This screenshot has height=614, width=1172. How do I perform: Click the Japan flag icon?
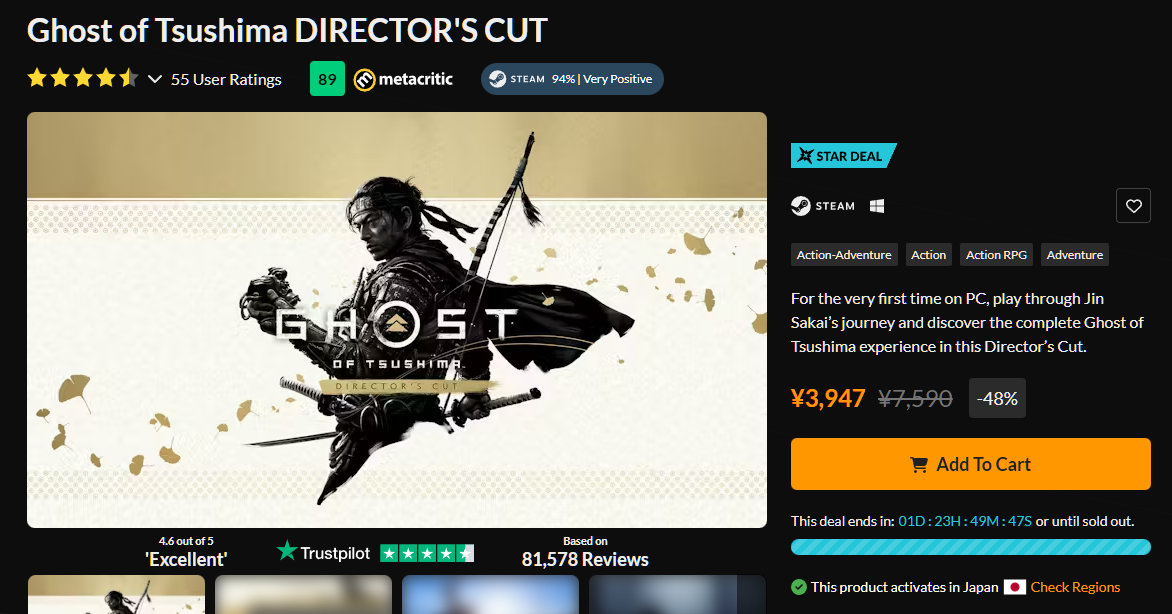[x=1014, y=587]
